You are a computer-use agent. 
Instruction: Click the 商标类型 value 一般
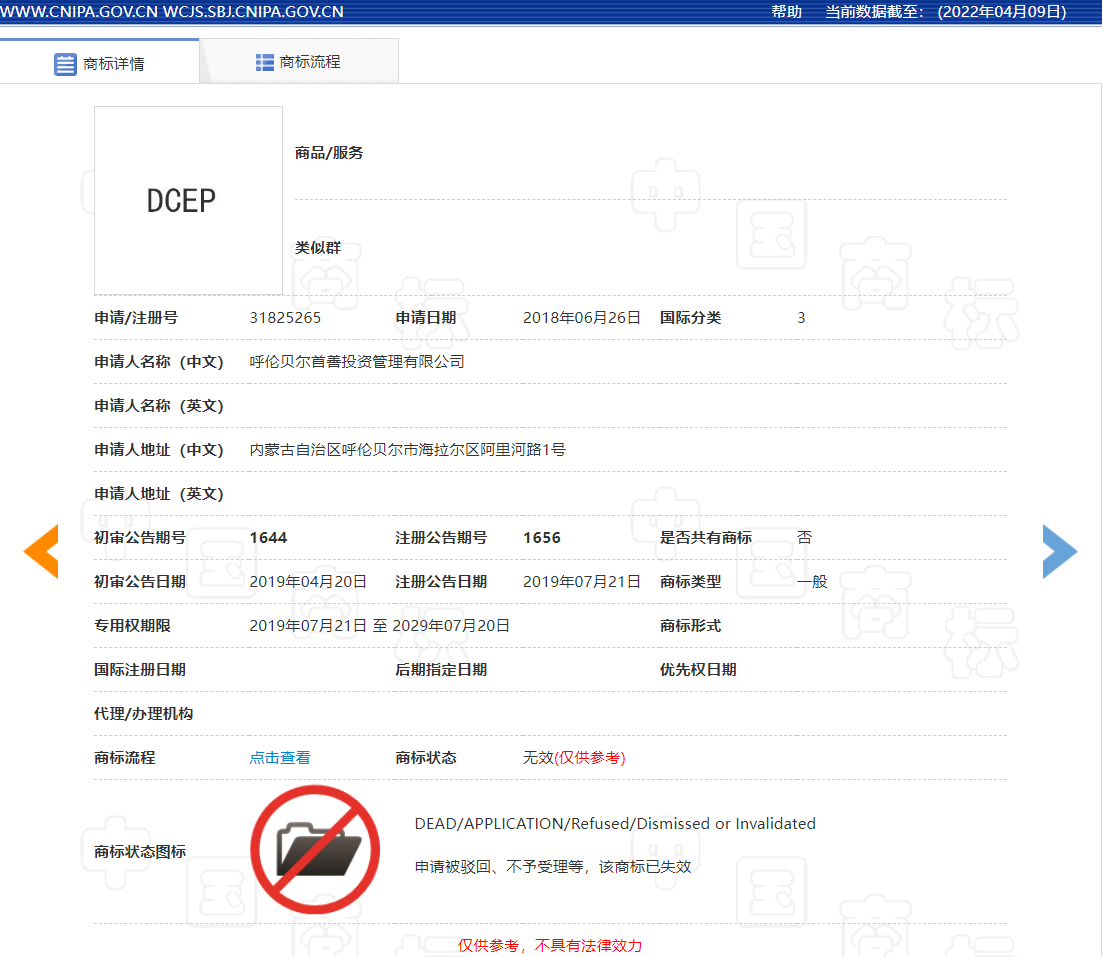click(x=812, y=582)
